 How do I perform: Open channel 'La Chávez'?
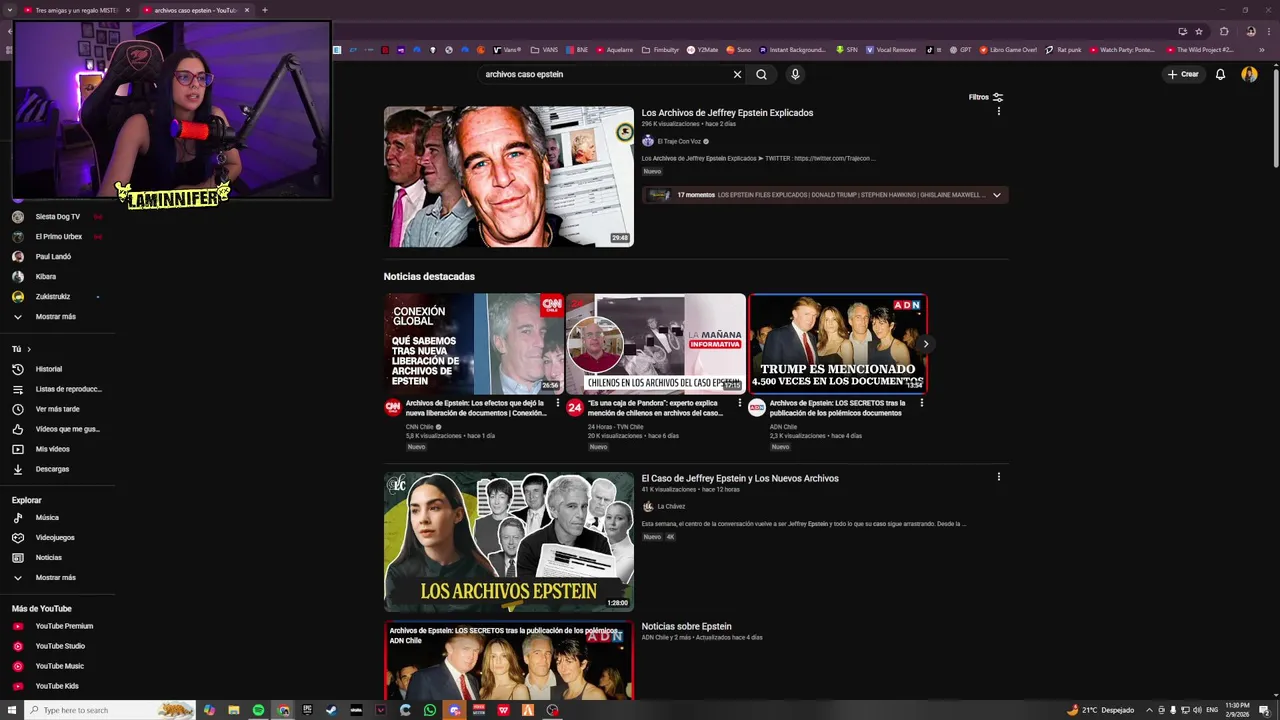[x=671, y=506]
